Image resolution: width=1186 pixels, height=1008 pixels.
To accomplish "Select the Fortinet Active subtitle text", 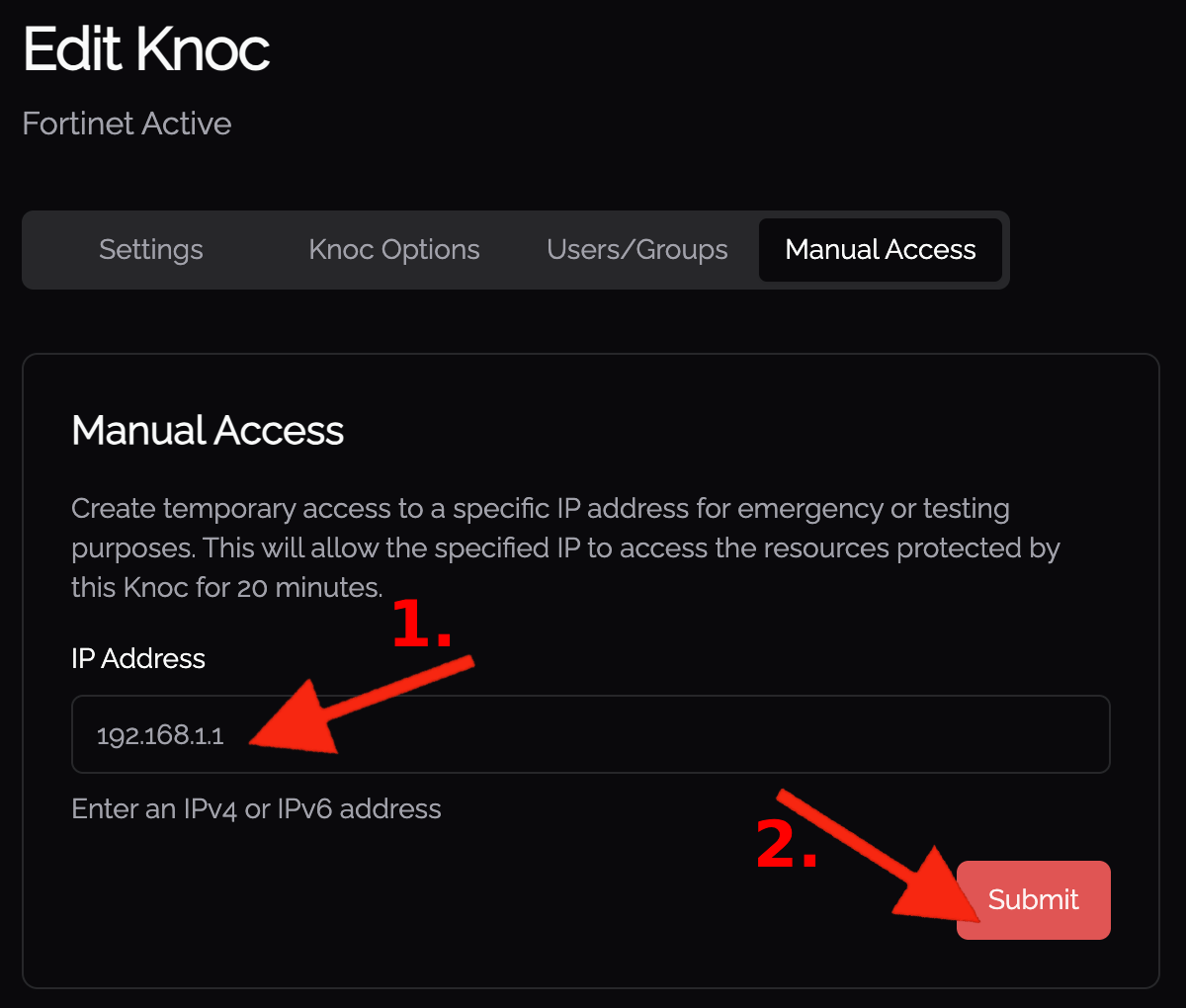I will [x=127, y=124].
